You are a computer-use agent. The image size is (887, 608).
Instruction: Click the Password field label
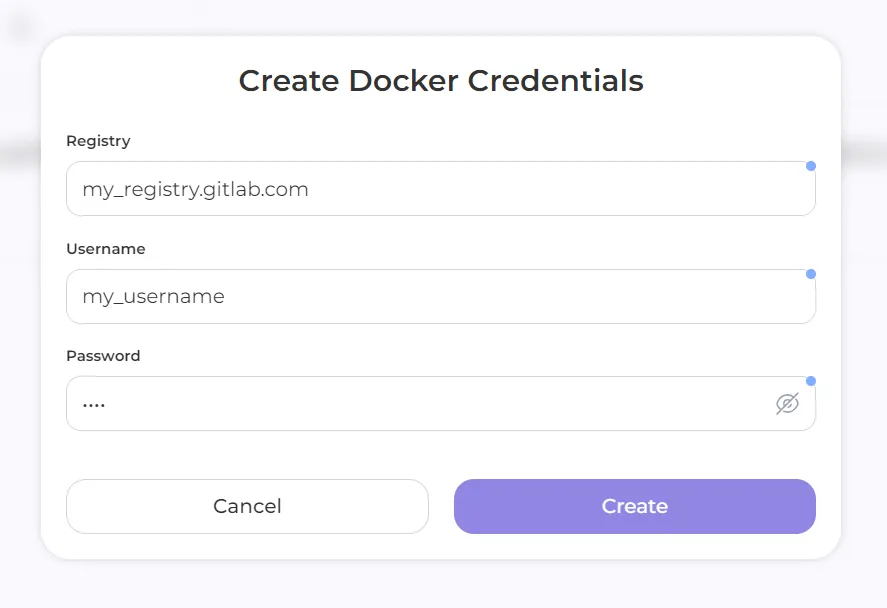click(103, 356)
